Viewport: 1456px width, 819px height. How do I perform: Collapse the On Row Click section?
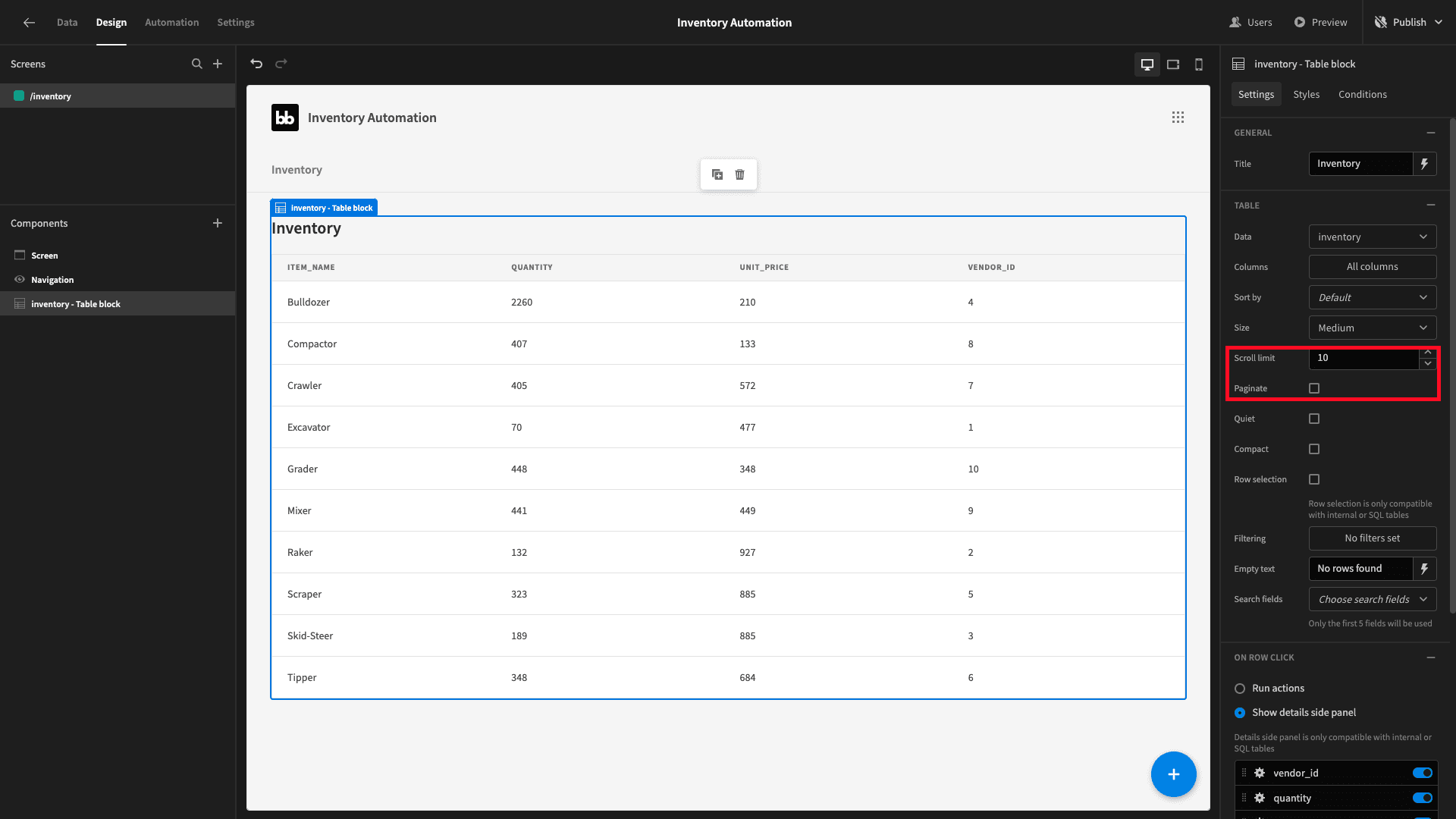(x=1431, y=657)
